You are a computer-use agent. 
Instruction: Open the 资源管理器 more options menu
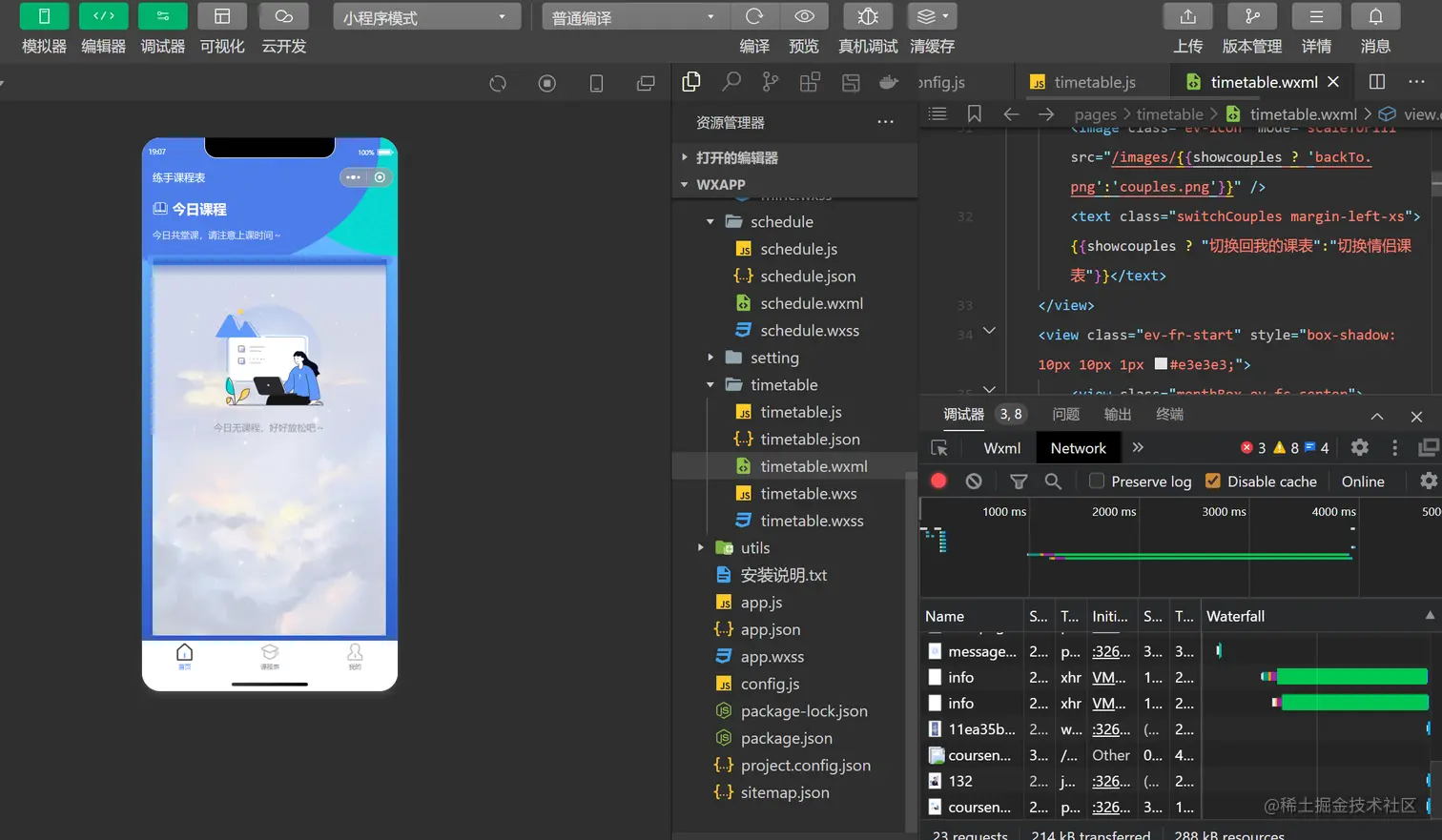pos(885,122)
